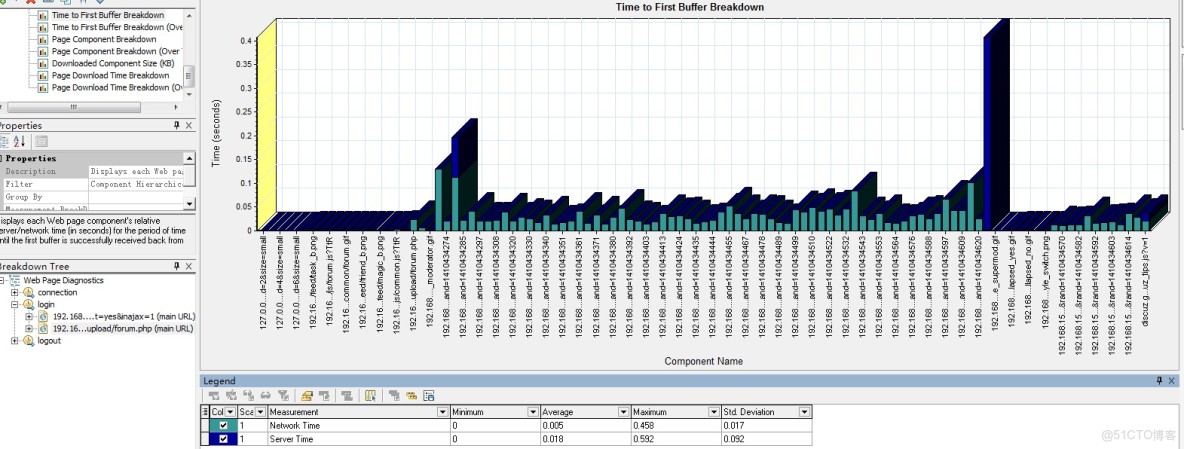Click the configure columns icon in Legend toolbar
Image resolution: width=1184 pixels, height=449 pixels.
pos(370,395)
